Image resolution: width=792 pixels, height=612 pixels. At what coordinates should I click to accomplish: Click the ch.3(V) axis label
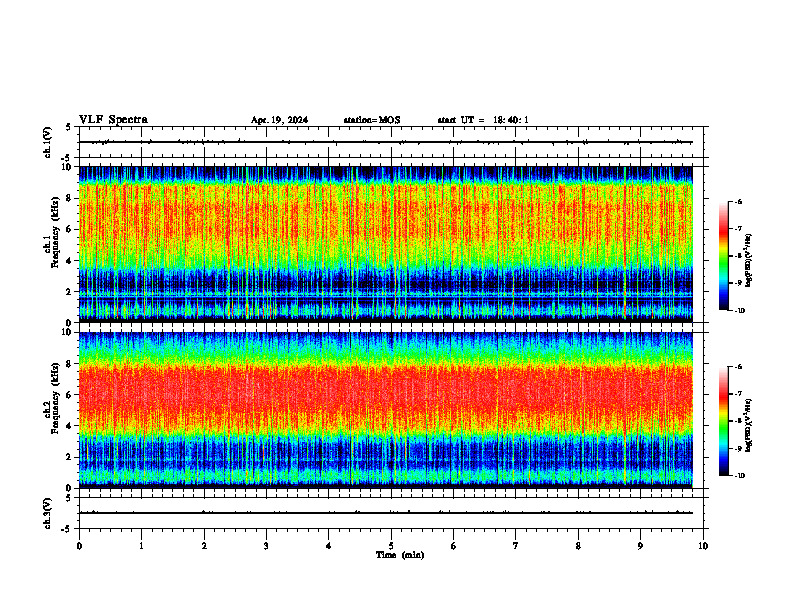coord(47,514)
